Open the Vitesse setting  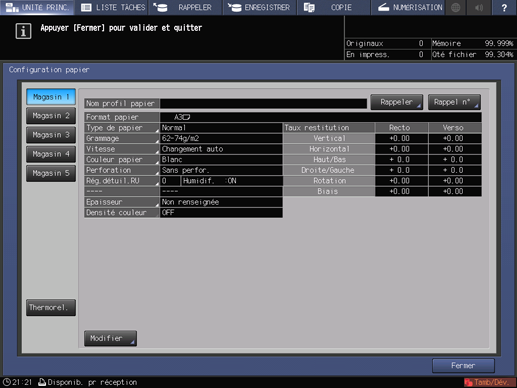pyautogui.click(x=122, y=149)
